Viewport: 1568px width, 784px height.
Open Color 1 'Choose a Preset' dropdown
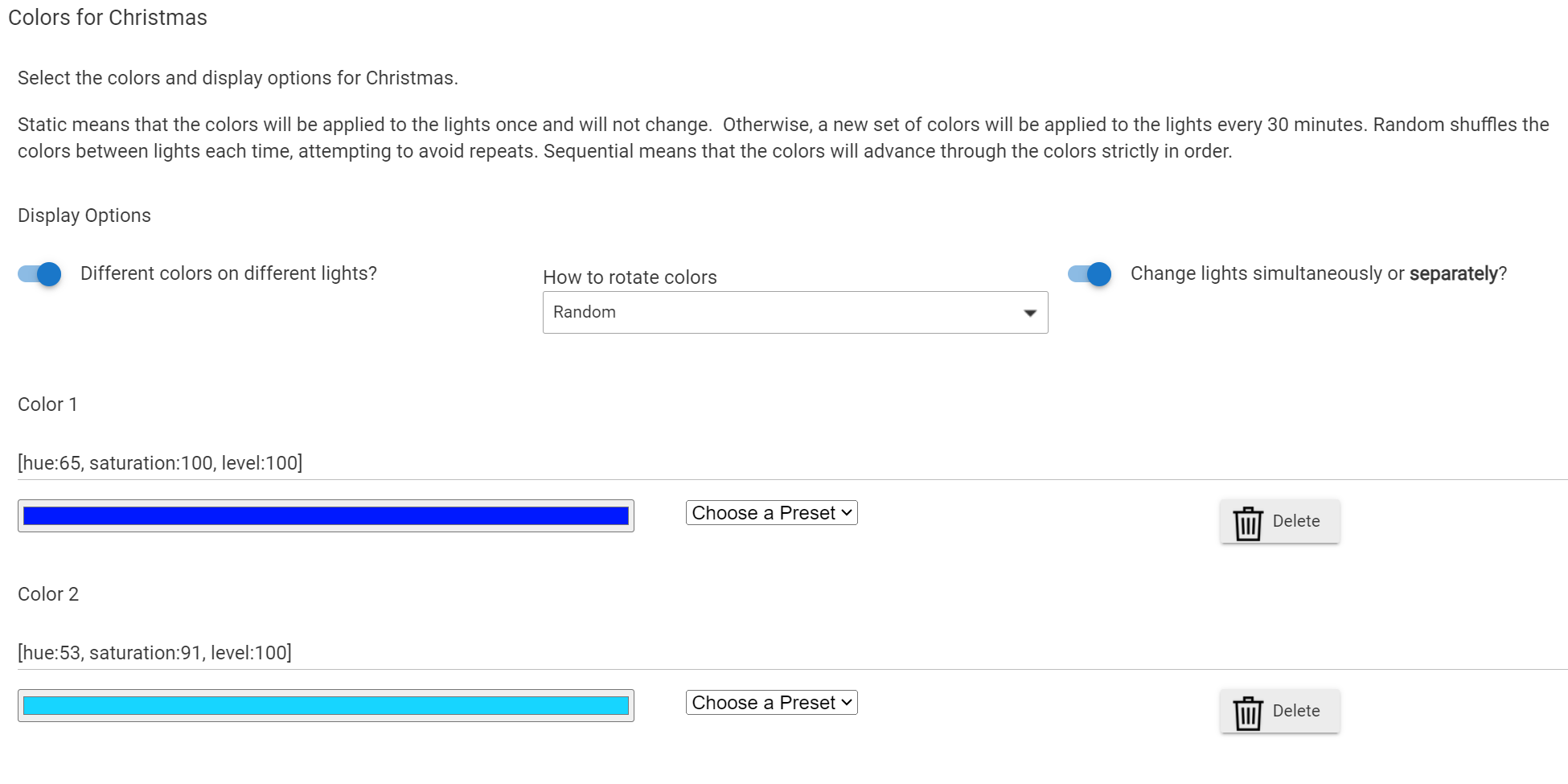772,513
